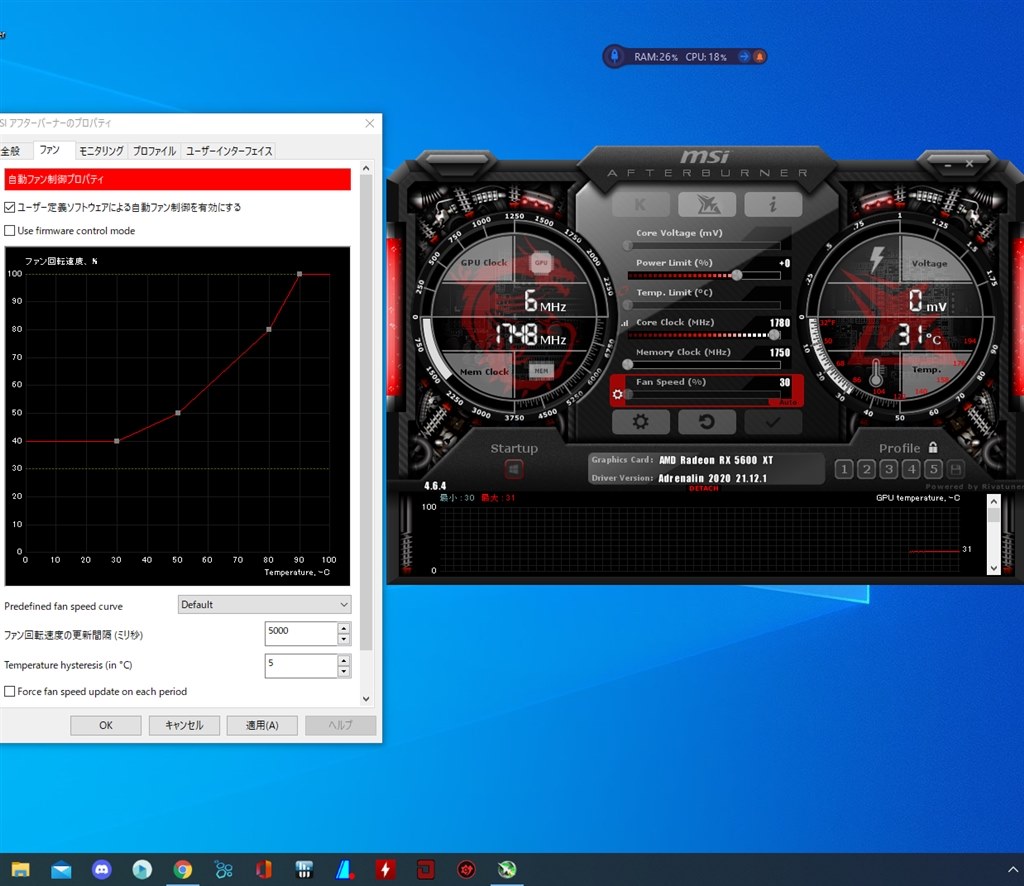Select fan curve point at 90°C 100%
This screenshot has width=1024, height=886.
[300, 274]
